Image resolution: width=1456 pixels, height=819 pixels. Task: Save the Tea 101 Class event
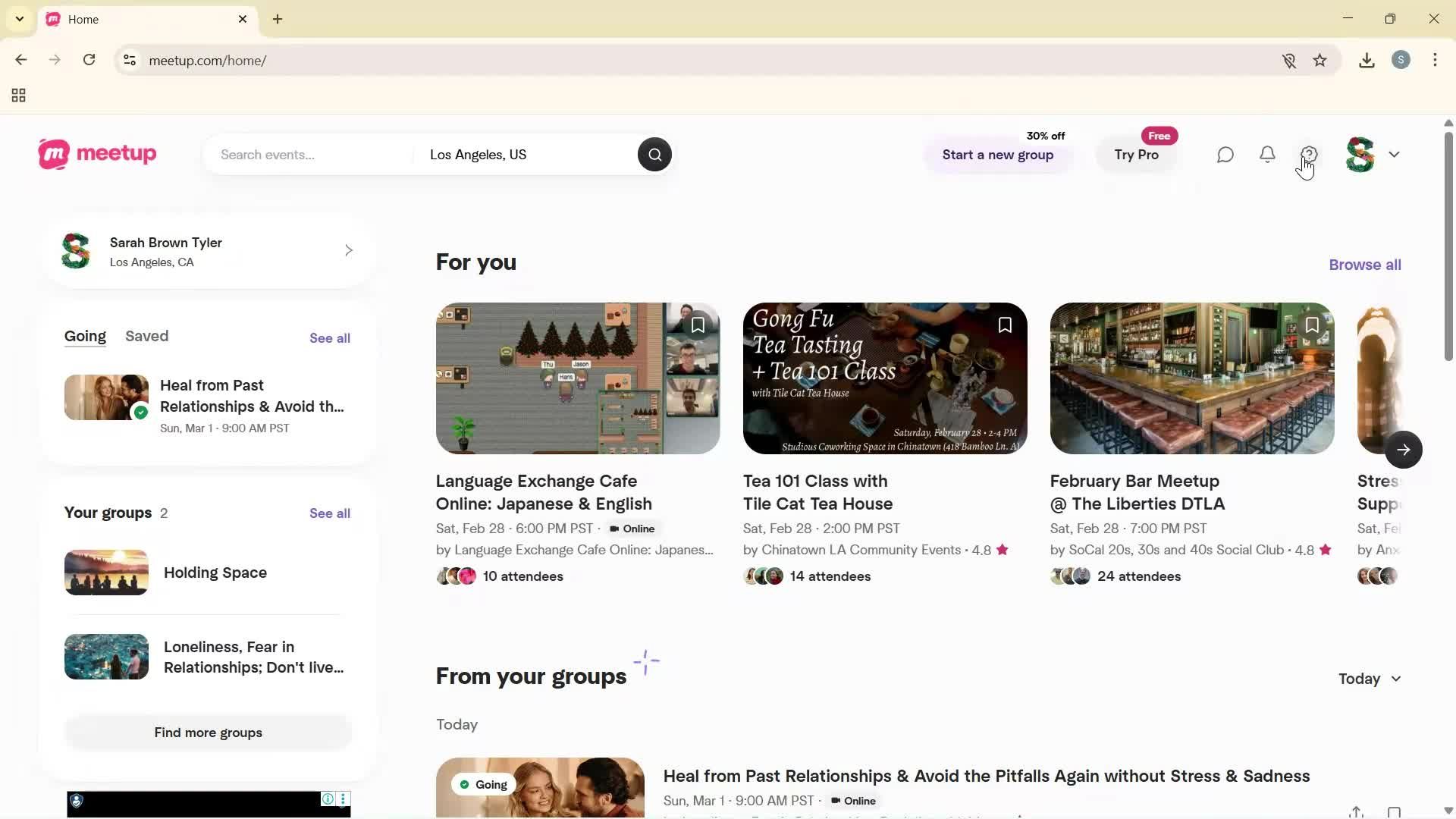click(1005, 325)
